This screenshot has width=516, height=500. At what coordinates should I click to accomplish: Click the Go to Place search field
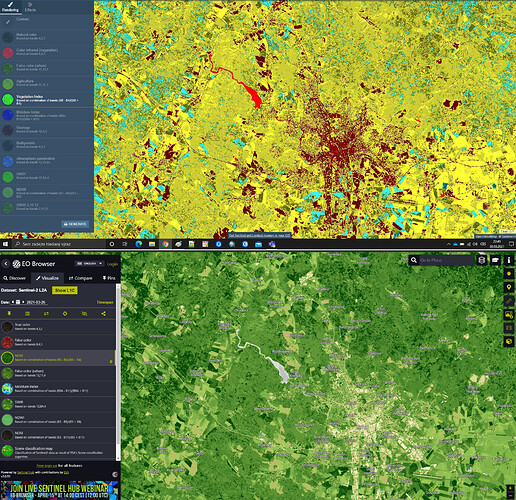coord(446,260)
